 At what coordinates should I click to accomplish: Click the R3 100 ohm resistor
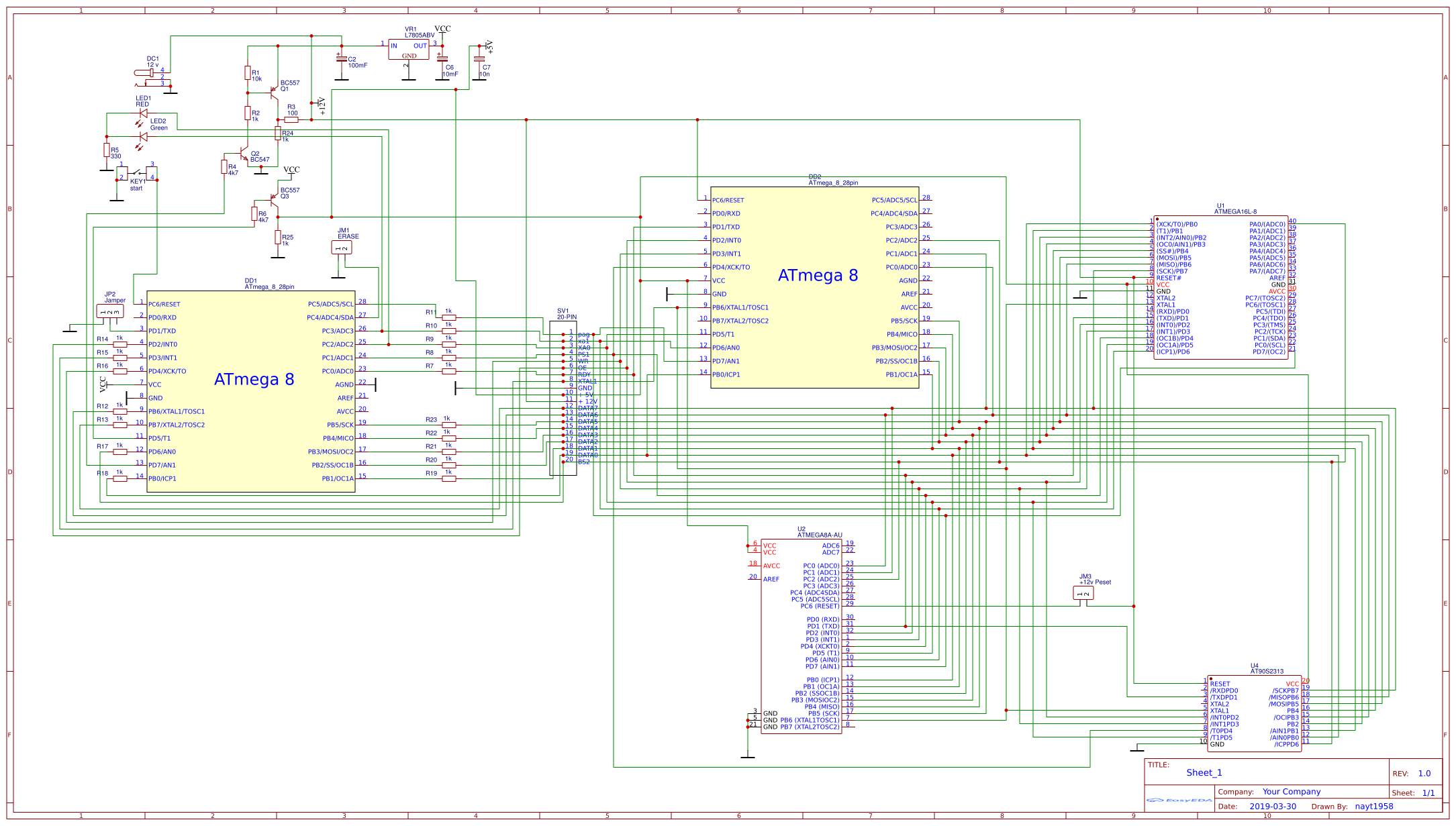pos(291,120)
